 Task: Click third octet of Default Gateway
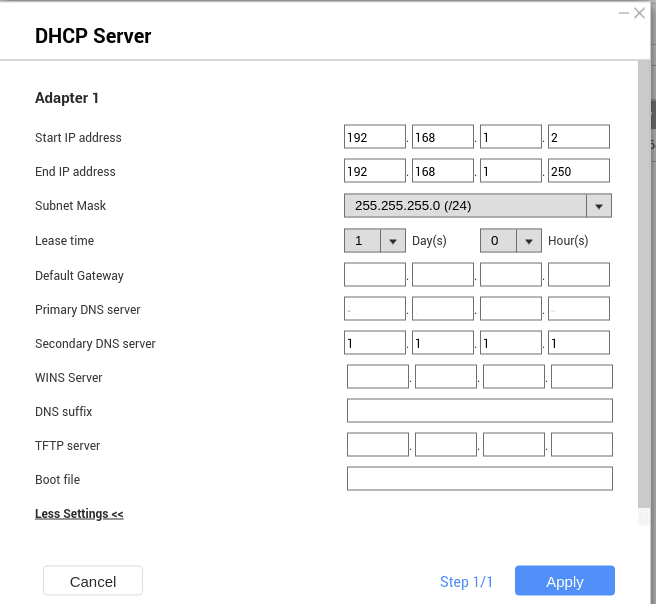(x=510, y=274)
